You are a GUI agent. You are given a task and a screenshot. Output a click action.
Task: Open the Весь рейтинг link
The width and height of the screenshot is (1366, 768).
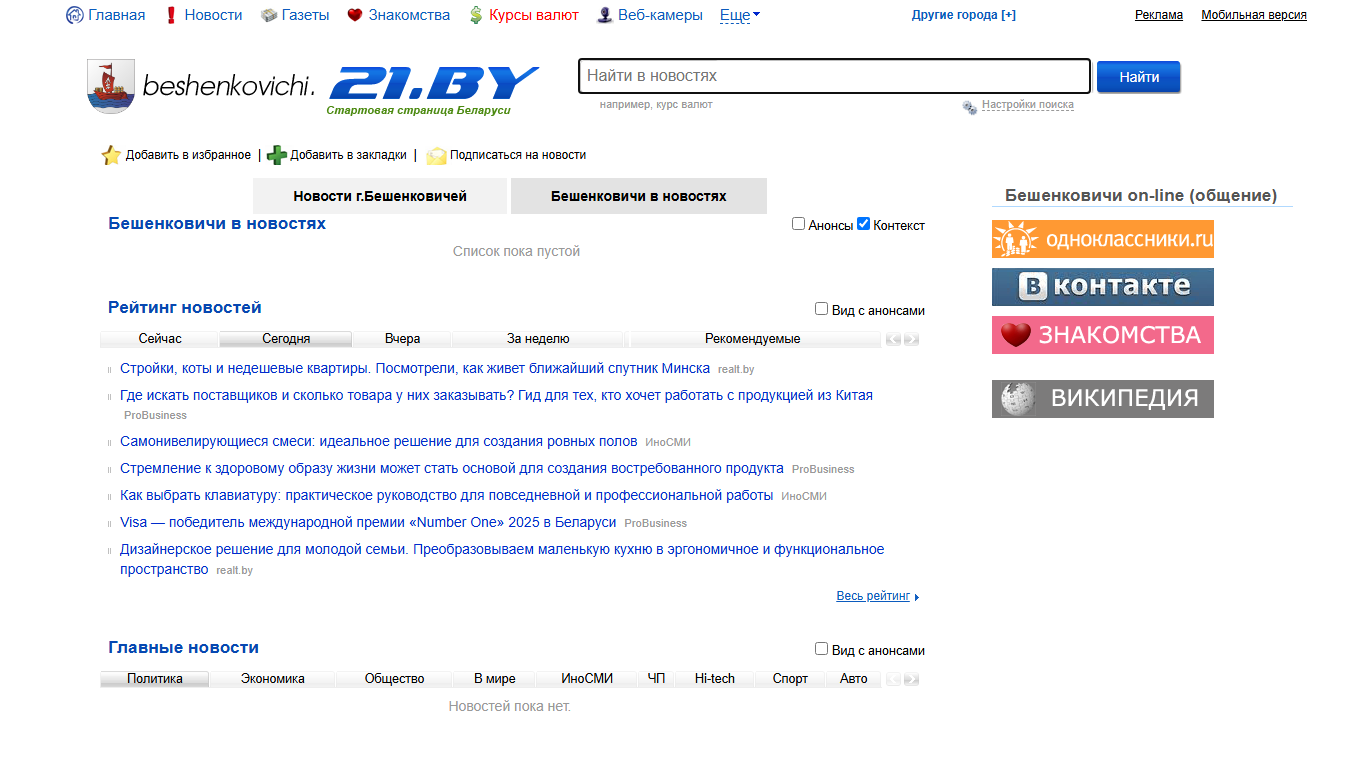873,596
